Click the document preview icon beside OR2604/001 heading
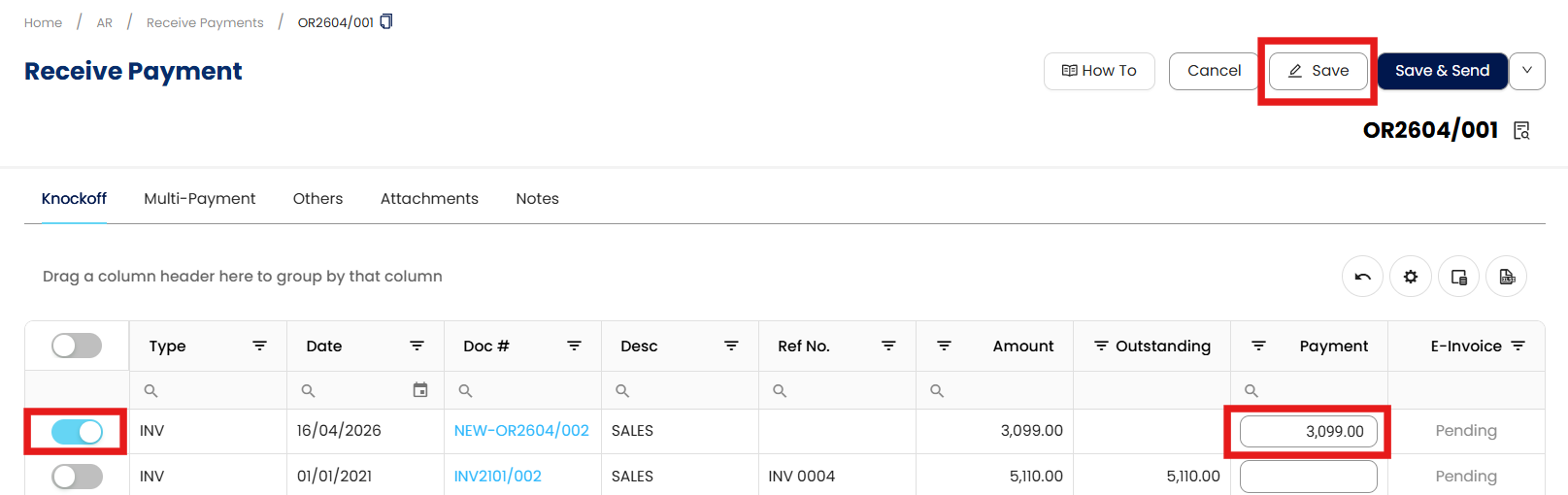Screen dimensions: 1568x495 click(x=1521, y=131)
